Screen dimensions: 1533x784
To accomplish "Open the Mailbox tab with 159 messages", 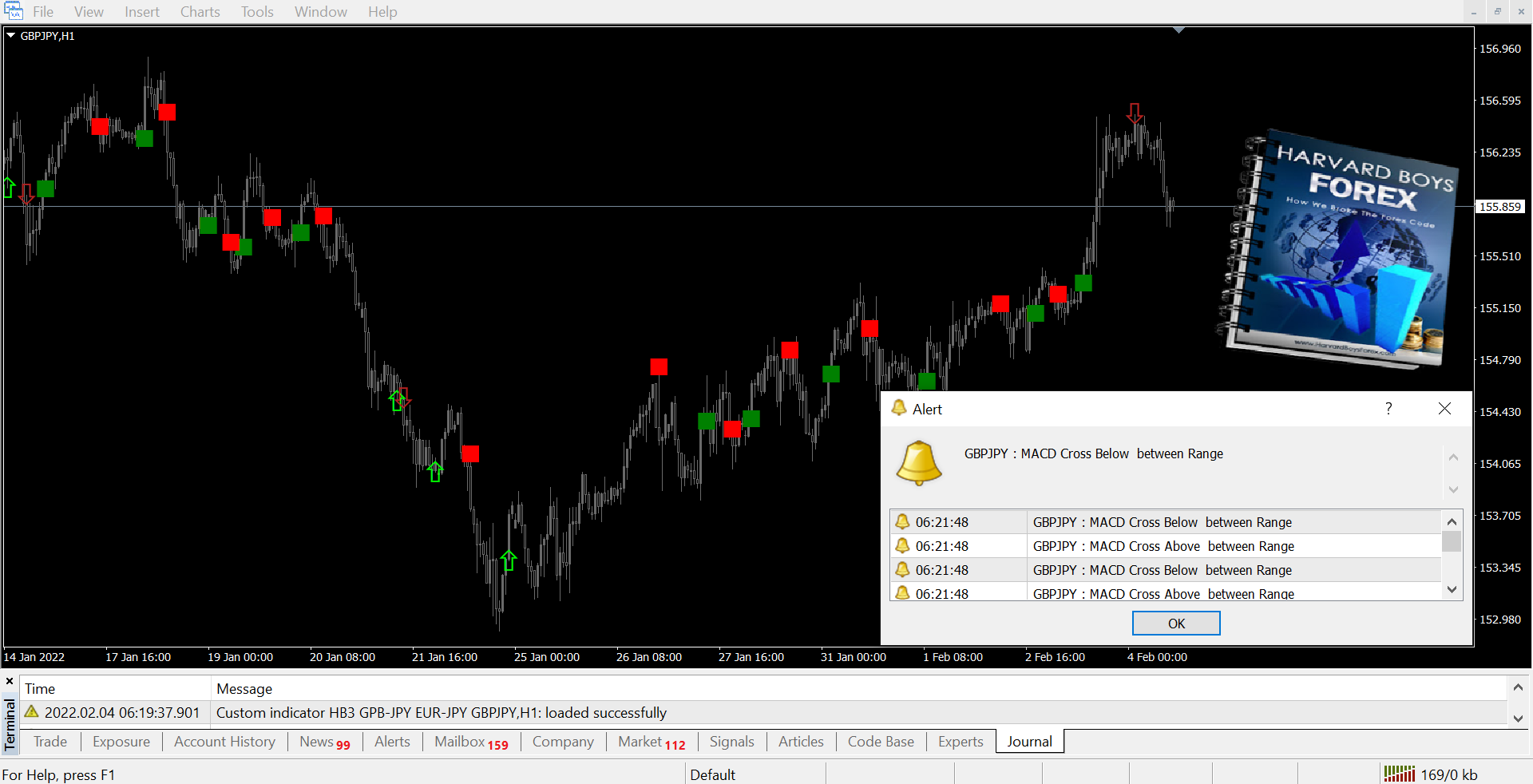I will click(x=470, y=742).
